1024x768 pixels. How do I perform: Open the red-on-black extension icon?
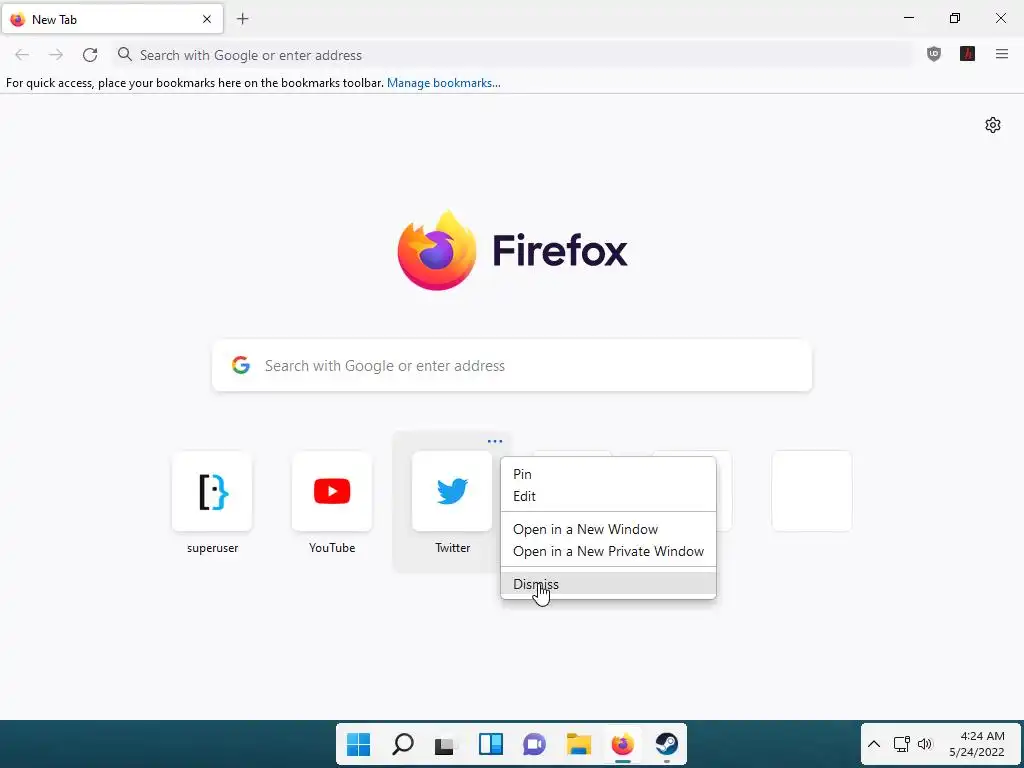[x=967, y=54]
